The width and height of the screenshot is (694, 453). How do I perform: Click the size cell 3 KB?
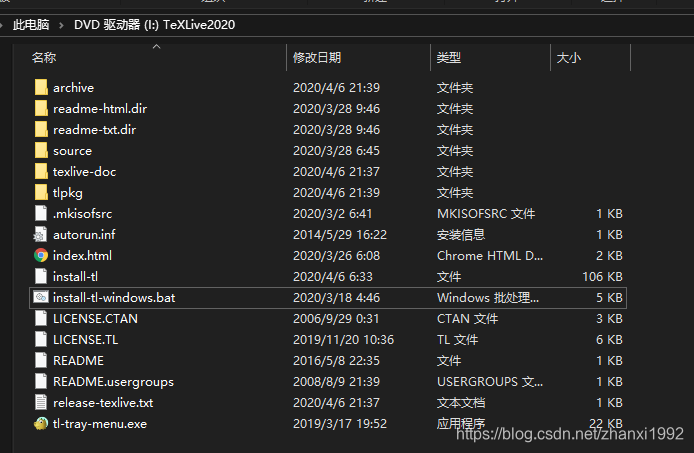tap(609, 319)
